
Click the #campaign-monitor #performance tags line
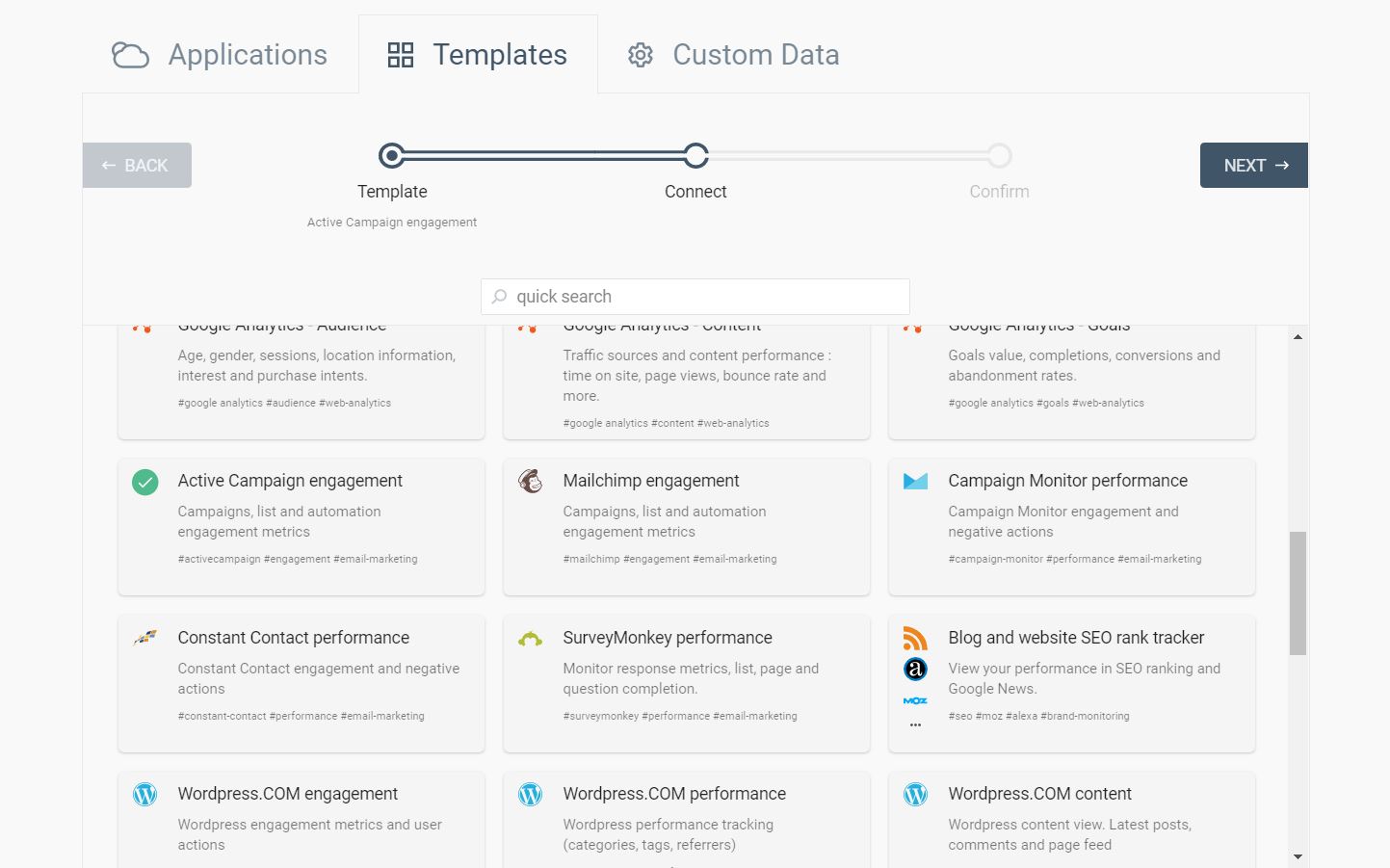click(1075, 559)
